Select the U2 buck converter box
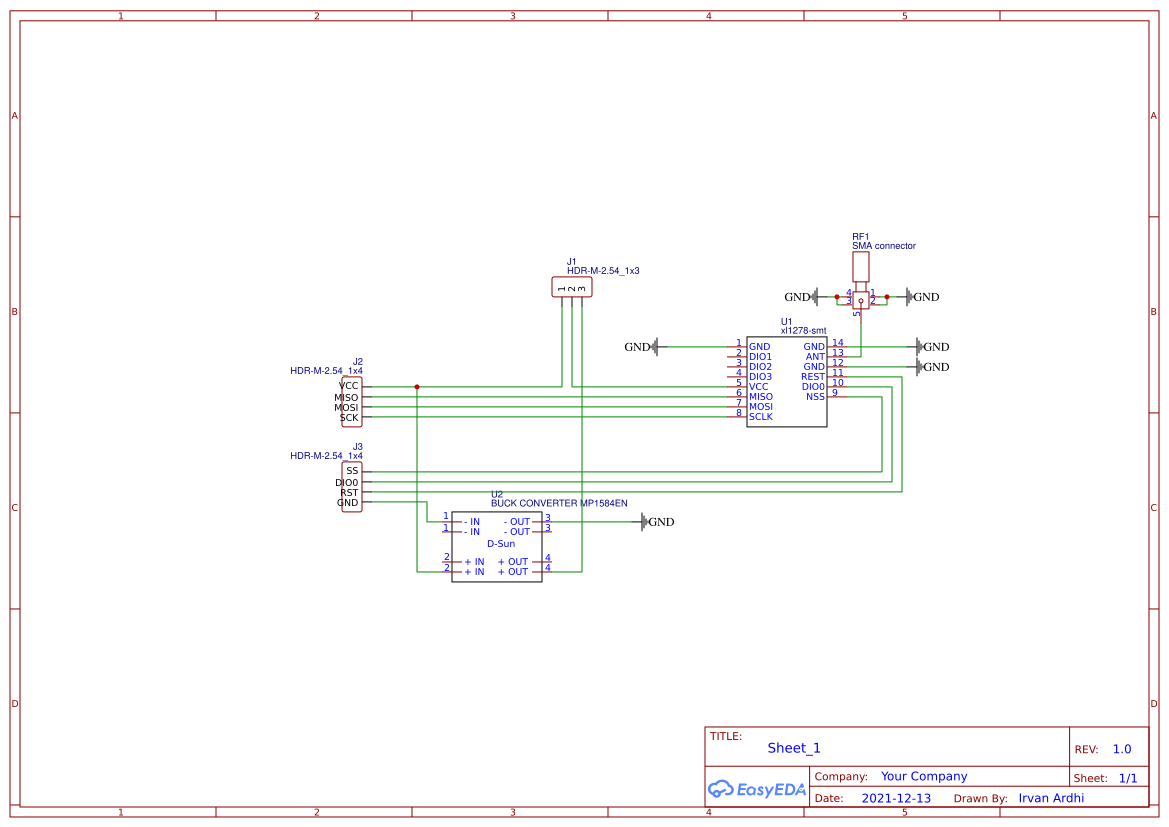The height and width of the screenshot is (827, 1169). (497, 547)
